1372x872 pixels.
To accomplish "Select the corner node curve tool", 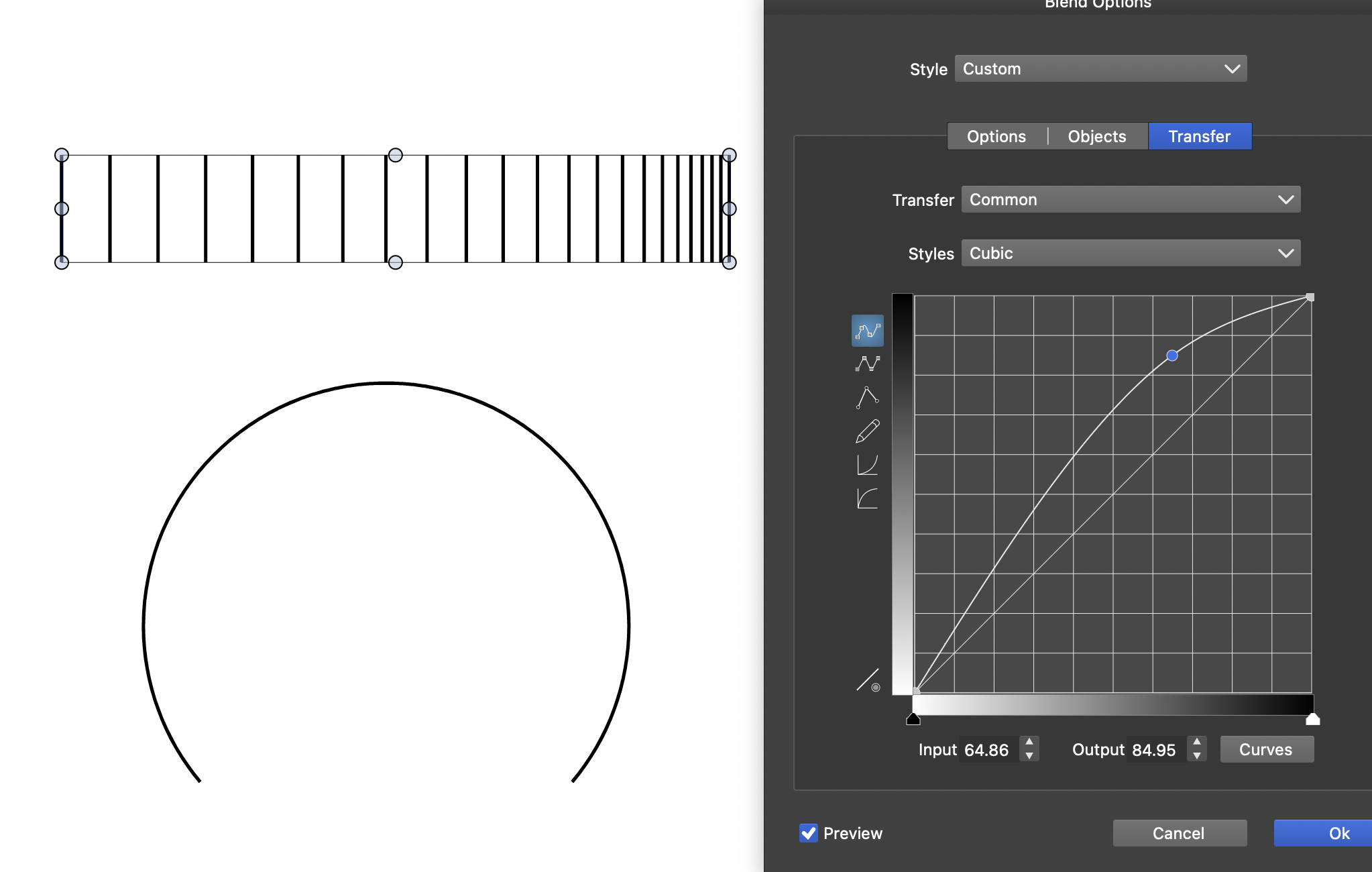I will (x=867, y=398).
